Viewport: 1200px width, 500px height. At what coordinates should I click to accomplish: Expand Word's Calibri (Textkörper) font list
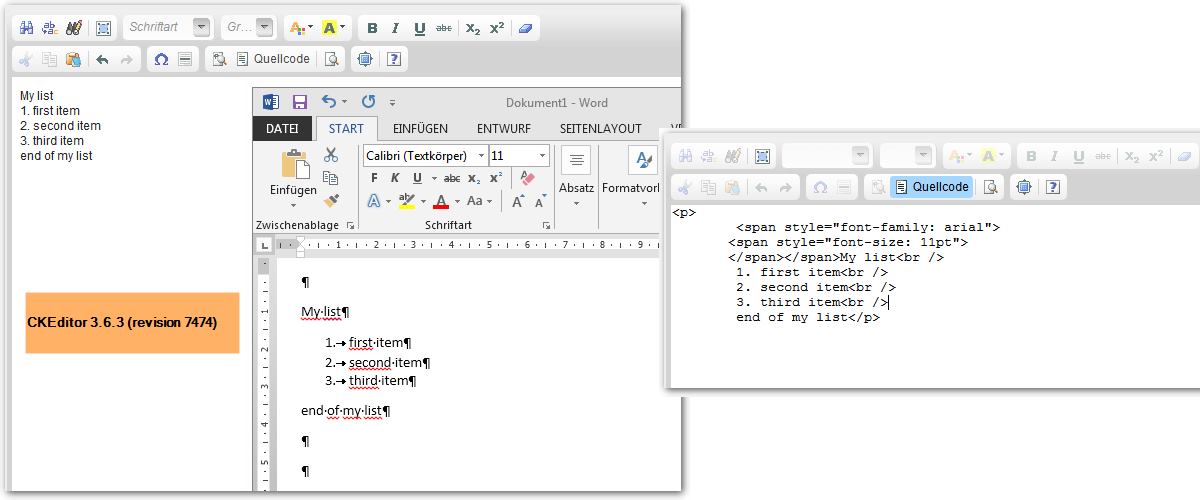482,155
